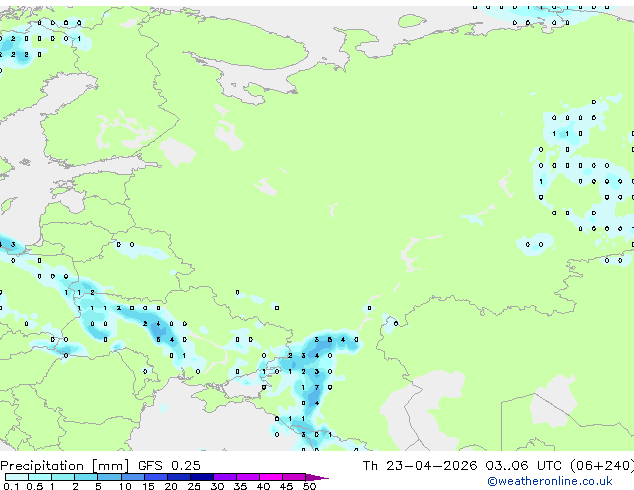Select the 0.5–1 mm legend swatch
Viewport: 634px width, 490px height.
[x=40, y=477]
